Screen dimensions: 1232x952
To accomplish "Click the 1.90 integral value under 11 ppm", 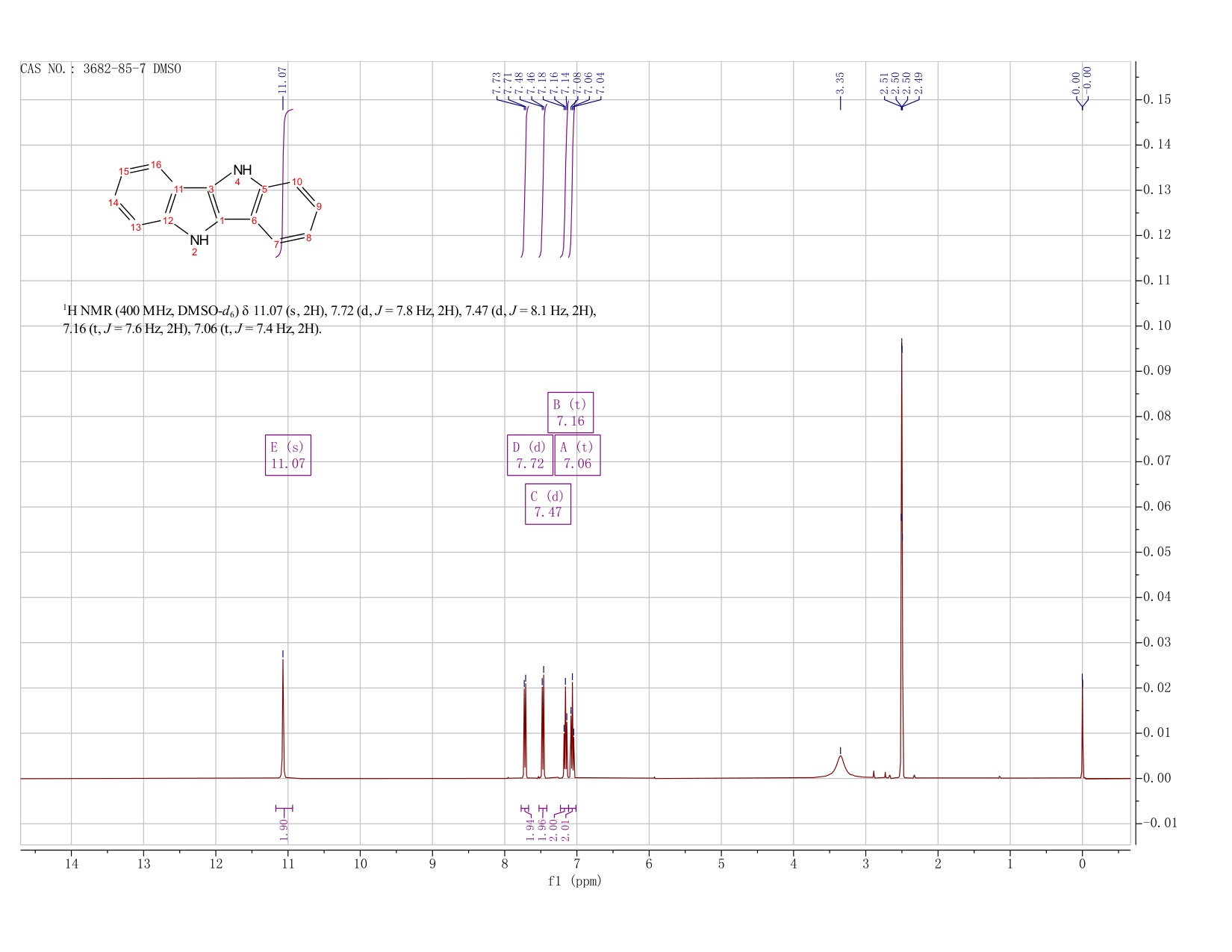I will coord(284,829).
